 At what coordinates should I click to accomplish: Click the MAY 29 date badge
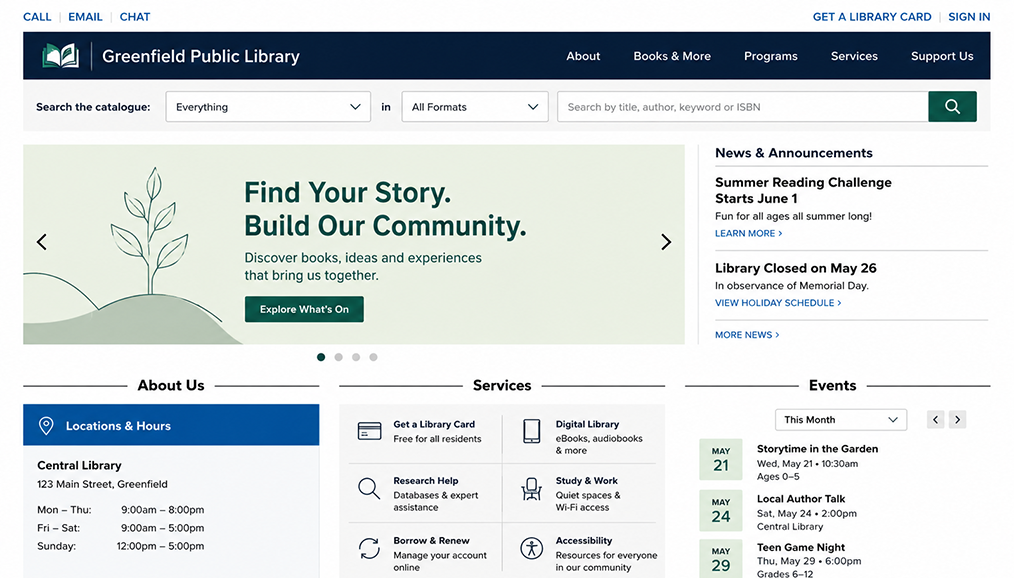click(720, 559)
